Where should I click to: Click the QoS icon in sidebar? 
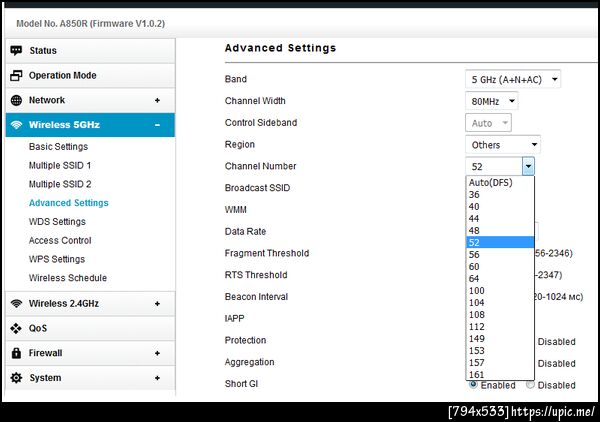point(16,328)
